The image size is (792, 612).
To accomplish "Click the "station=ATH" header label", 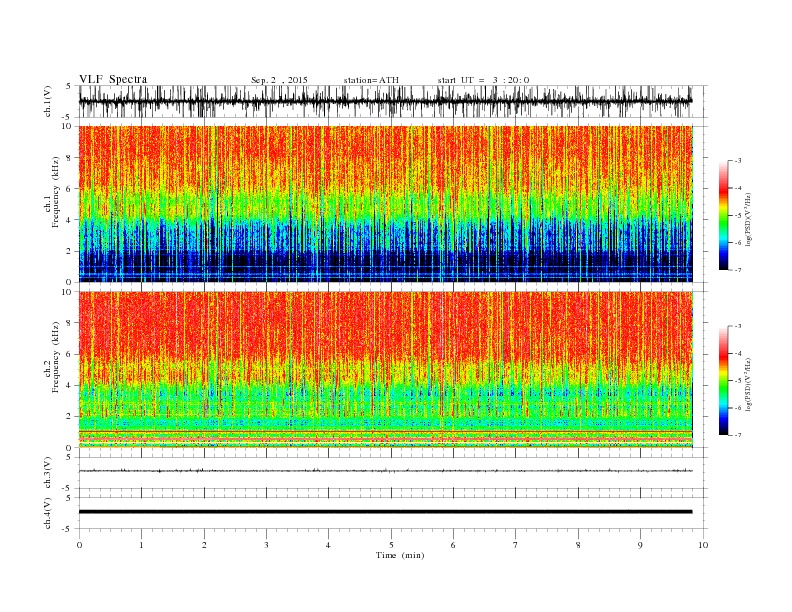I will pos(371,80).
